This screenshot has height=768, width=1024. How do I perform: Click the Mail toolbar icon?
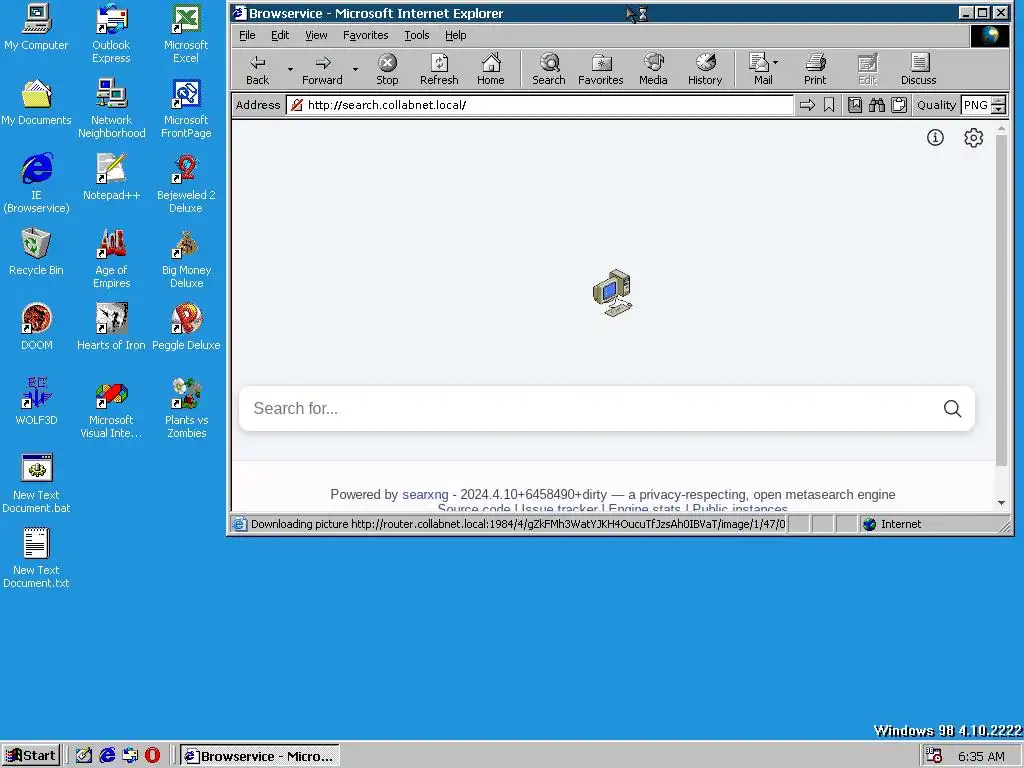pyautogui.click(x=760, y=69)
